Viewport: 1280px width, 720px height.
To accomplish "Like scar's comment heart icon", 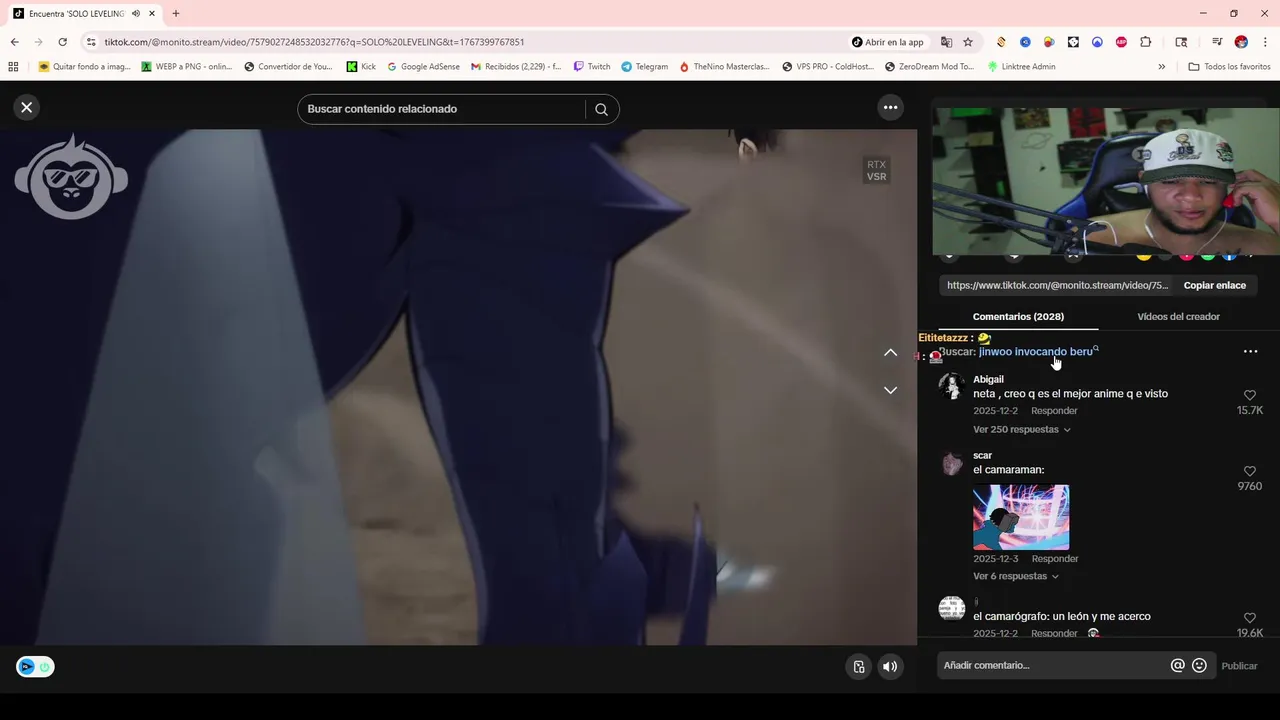I will 1249,471.
